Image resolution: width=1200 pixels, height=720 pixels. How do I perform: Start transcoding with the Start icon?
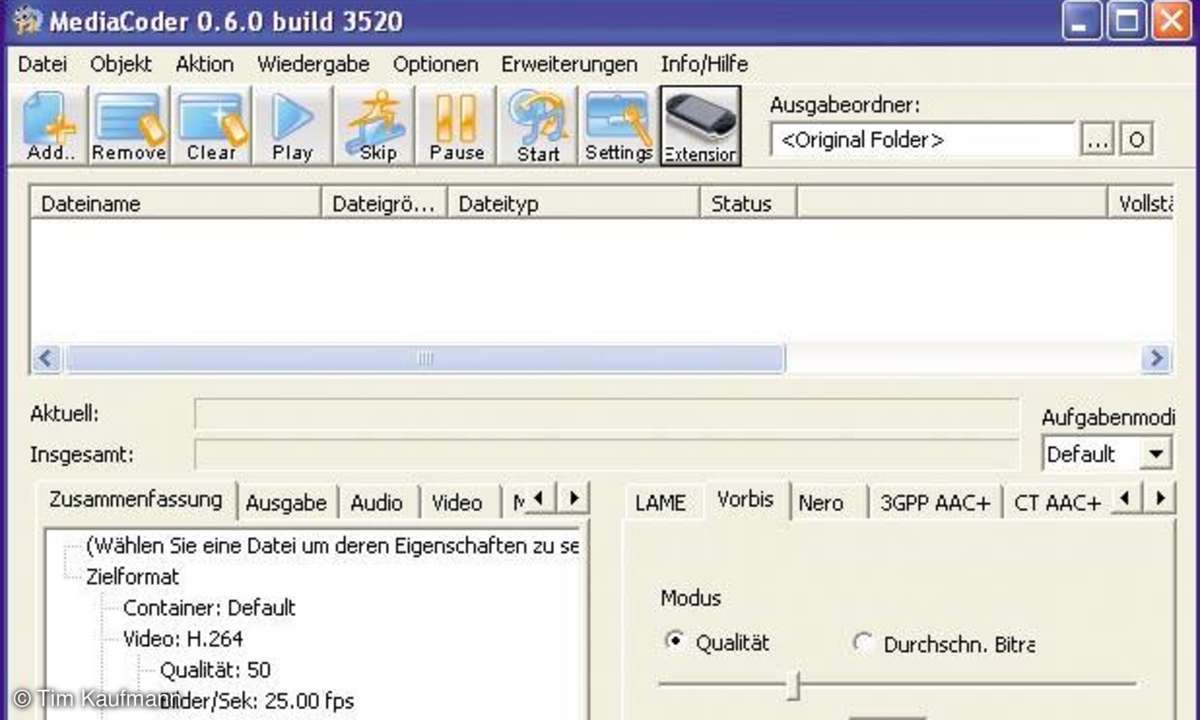[538, 126]
